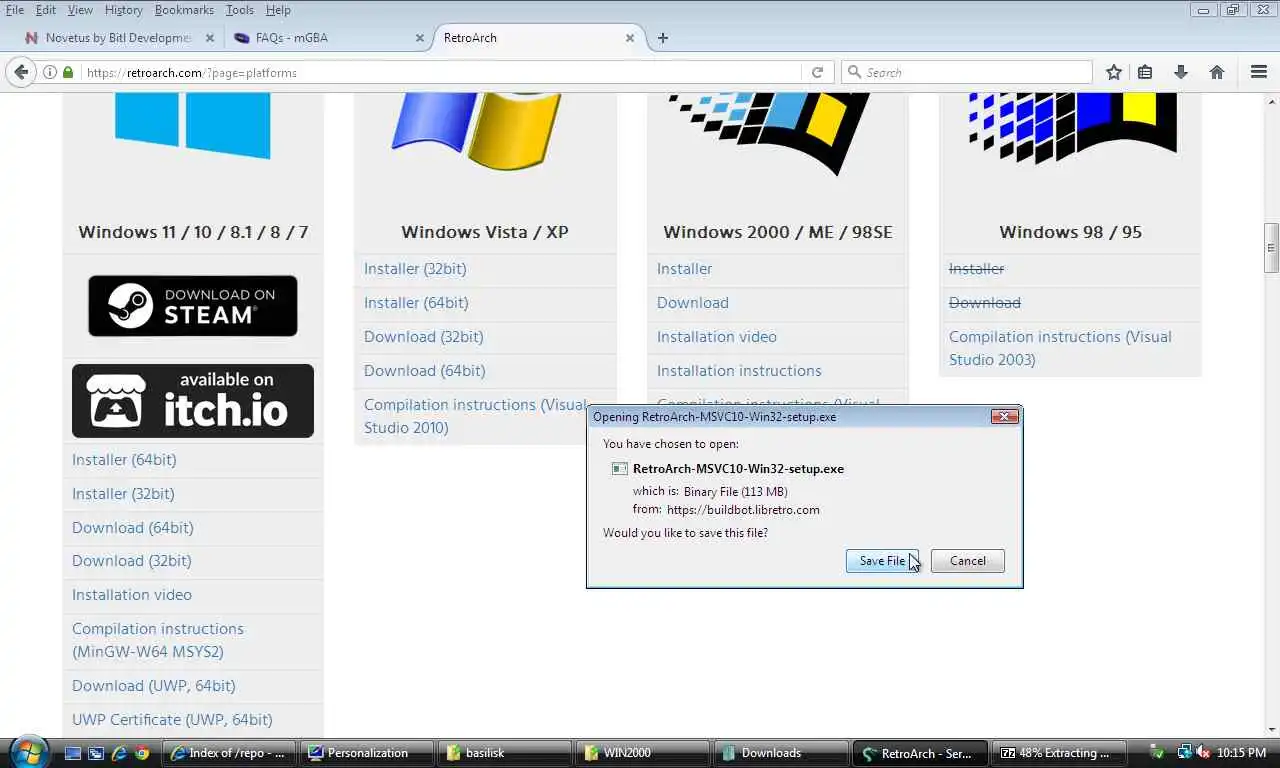This screenshot has height=768, width=1280.
Task: Open the File menu
Action: [14, 10]
